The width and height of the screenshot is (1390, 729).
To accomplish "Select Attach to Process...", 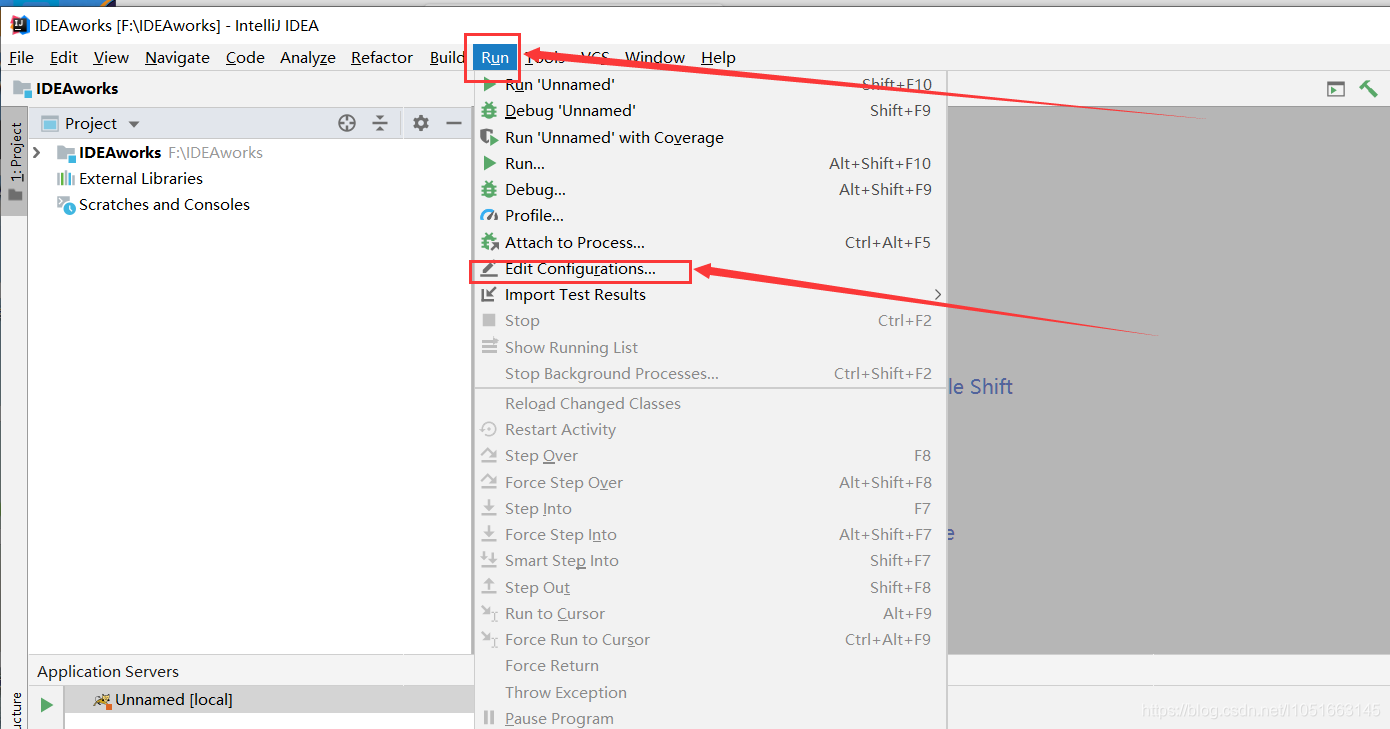I will [x=710, y=242].
